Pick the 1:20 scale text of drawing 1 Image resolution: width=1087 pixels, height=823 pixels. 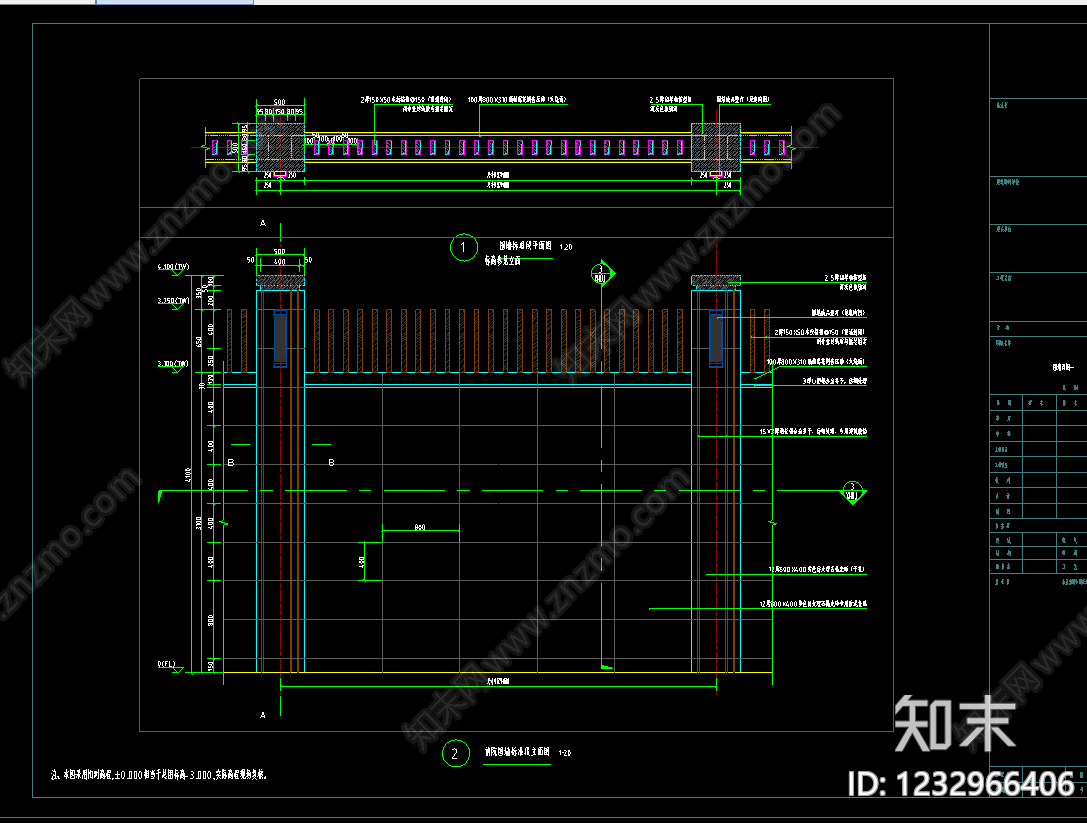(566, 247)
